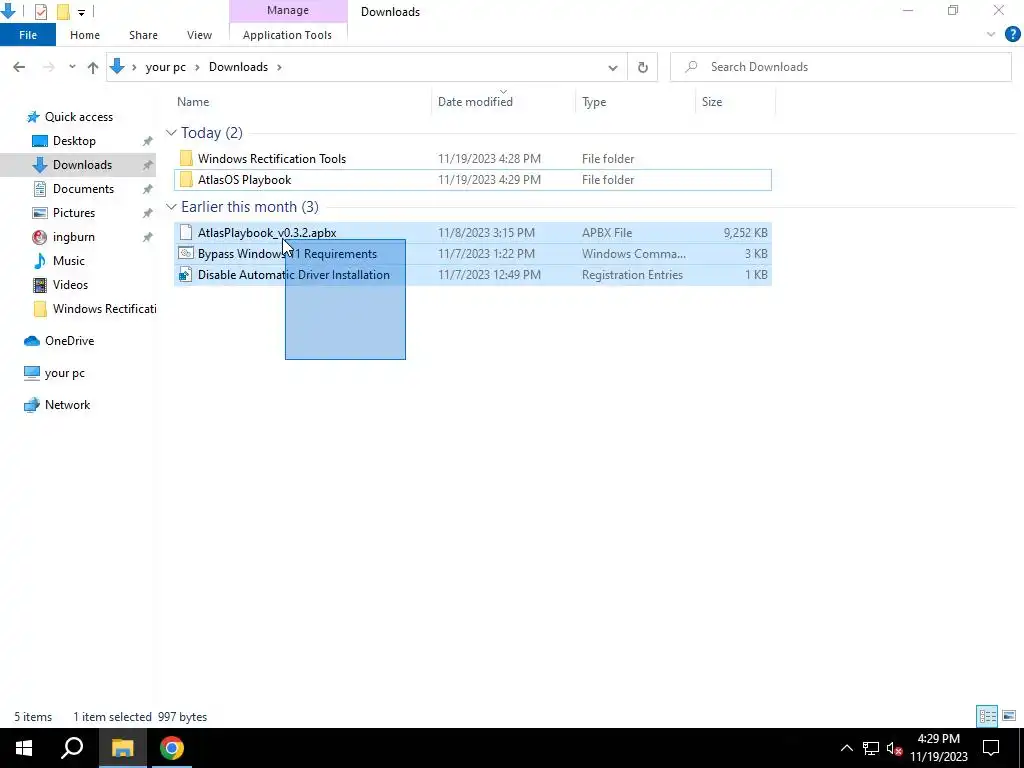
Task: Open the address bar history dropdown
Action: (x=613, y=67)
